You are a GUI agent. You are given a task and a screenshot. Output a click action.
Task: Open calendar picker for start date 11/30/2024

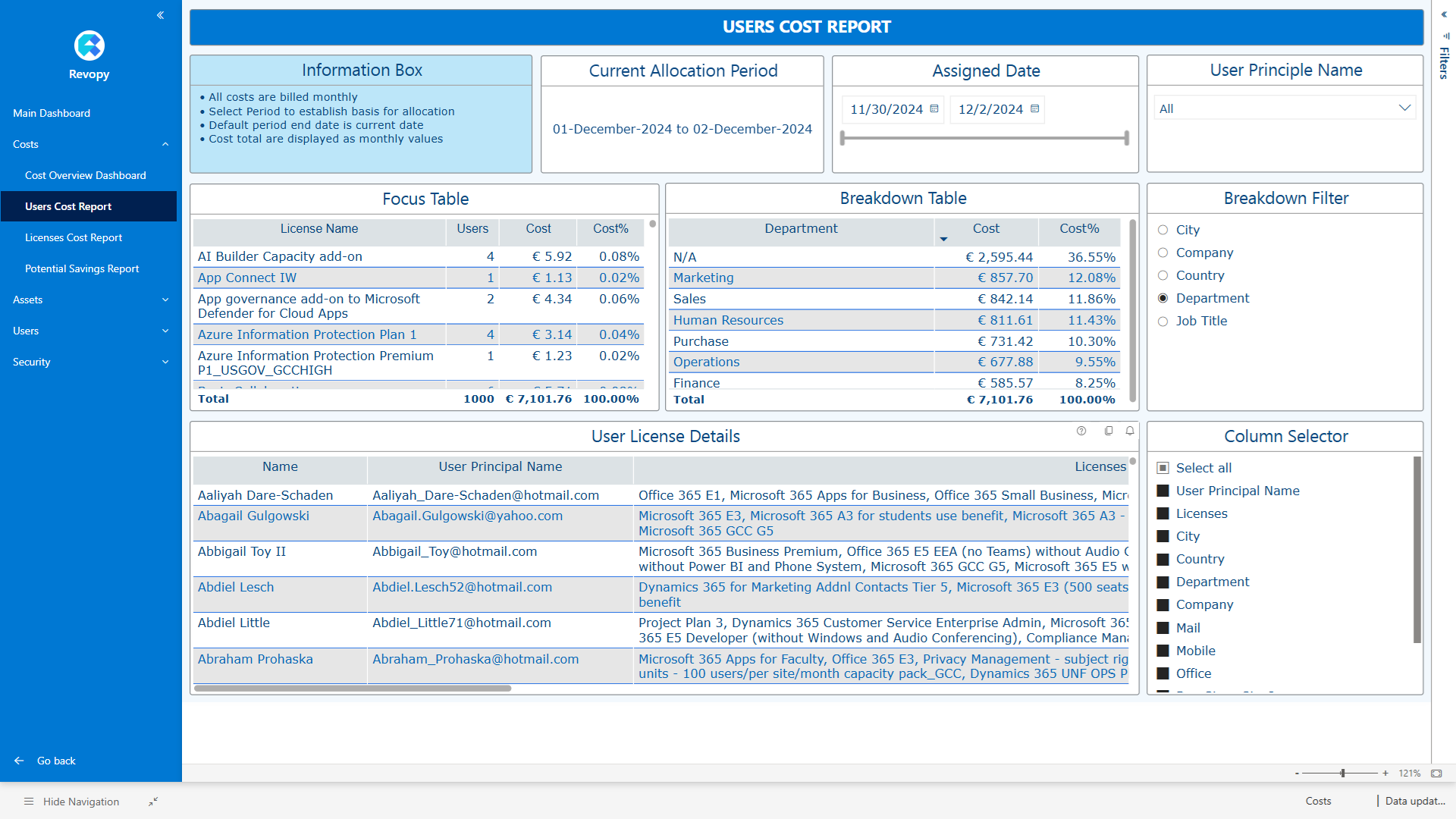point(934,109)
